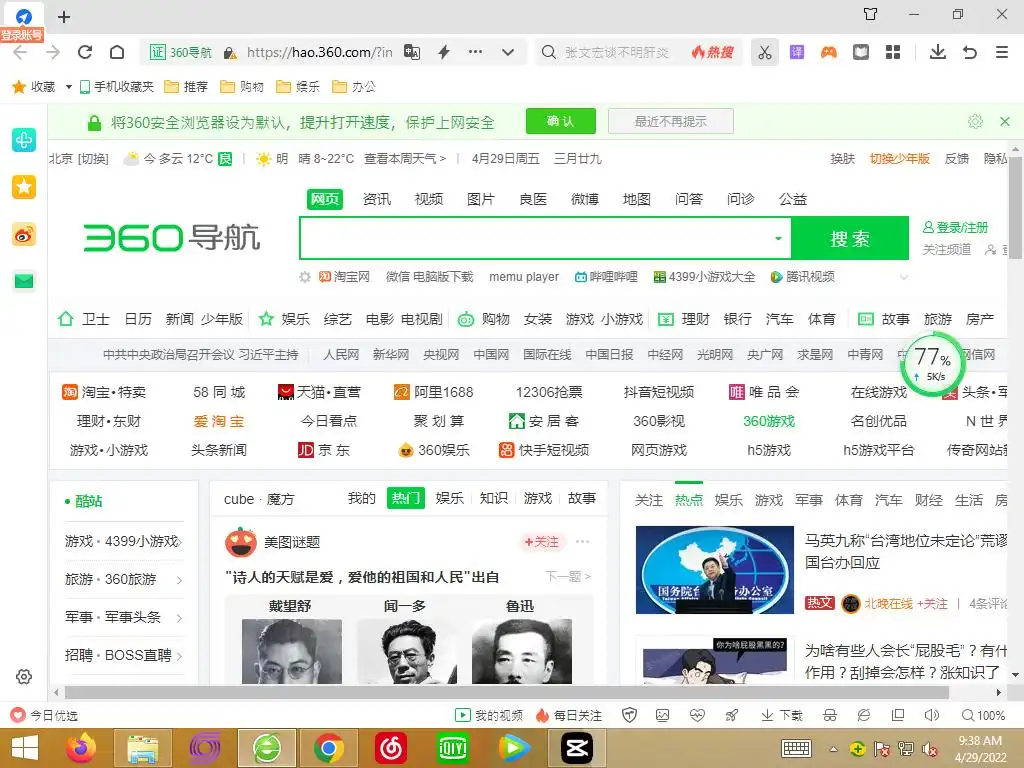Image resolution: width=1024 pixels, height=768 pixels.
Task: Click the banner settings gear icon
Action: coord(975,121)
